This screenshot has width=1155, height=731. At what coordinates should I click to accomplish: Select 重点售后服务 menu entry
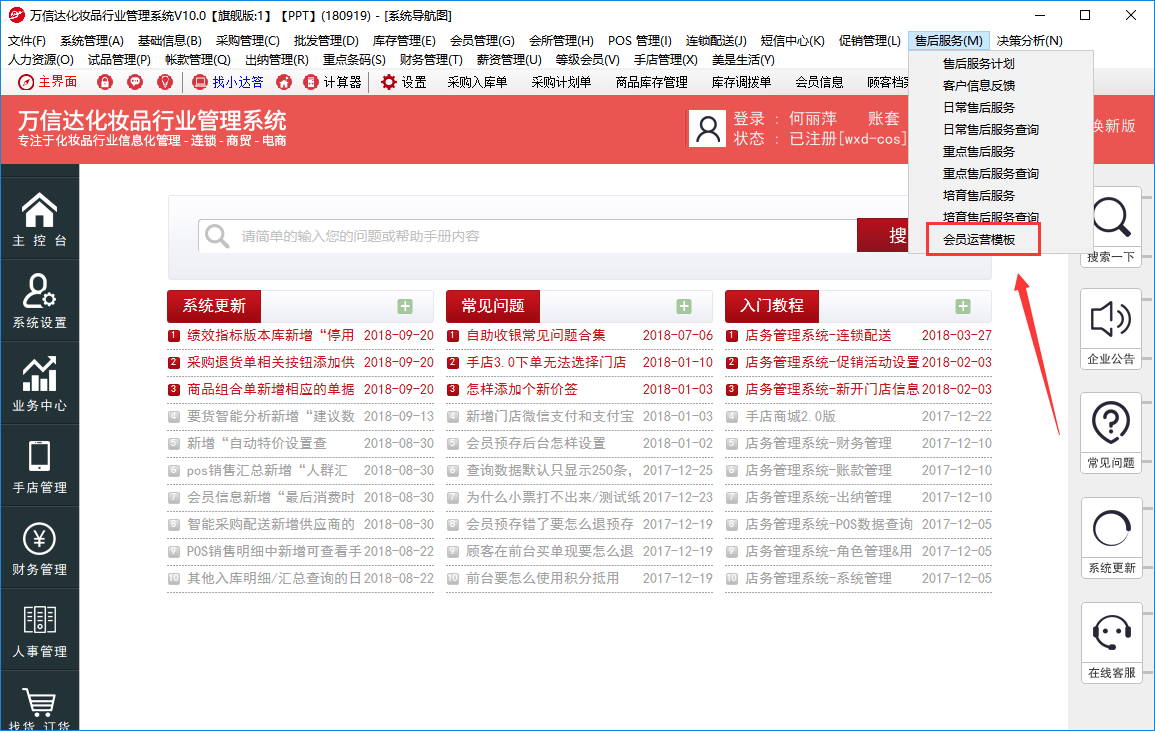click(x=978, y=152)
